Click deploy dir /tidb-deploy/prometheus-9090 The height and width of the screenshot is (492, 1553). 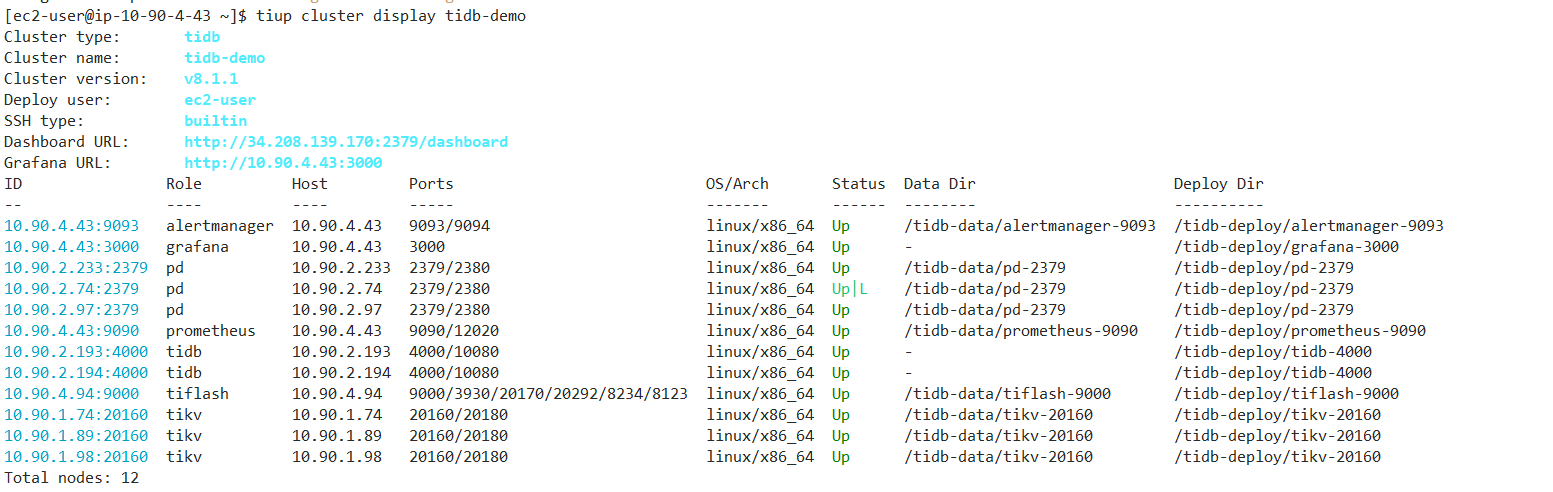(1300, 331)
